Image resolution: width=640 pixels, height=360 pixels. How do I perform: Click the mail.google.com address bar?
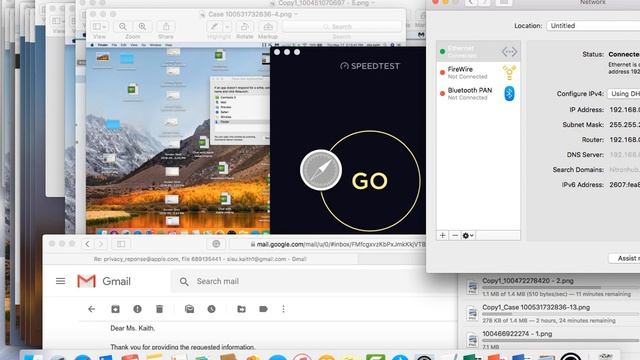pyautogui.click(x=329, y=244)
